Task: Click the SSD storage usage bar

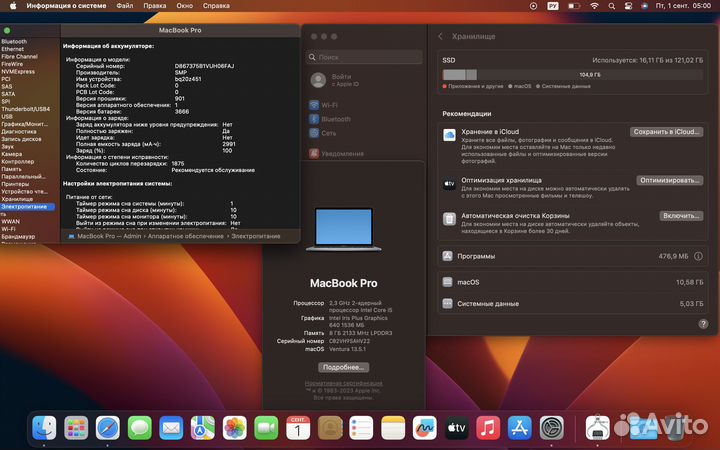Action: point(572,74)
